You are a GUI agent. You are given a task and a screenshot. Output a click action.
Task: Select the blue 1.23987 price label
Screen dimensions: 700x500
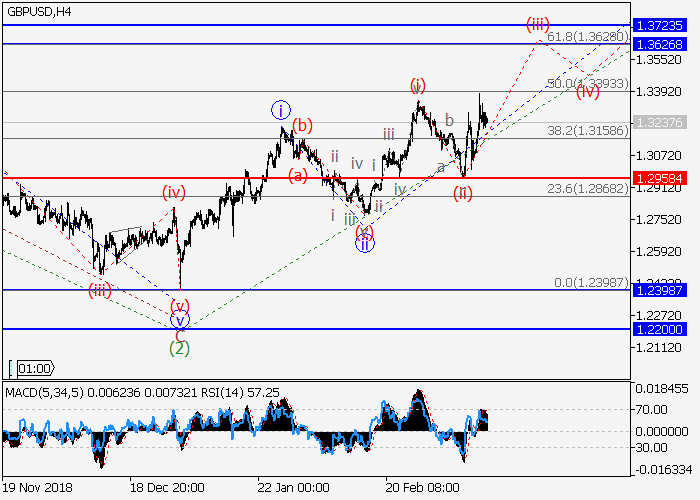pyautogui.click(x=659, y=291)
